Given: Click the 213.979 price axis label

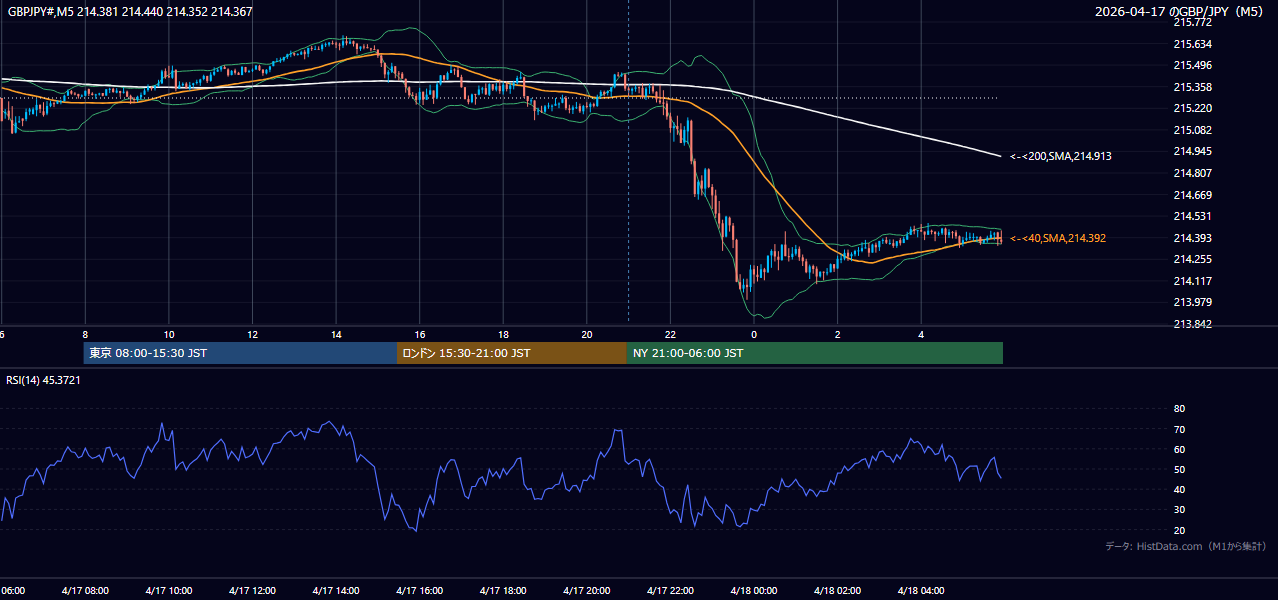Looking at the screenshot, I should [1192, 303].
